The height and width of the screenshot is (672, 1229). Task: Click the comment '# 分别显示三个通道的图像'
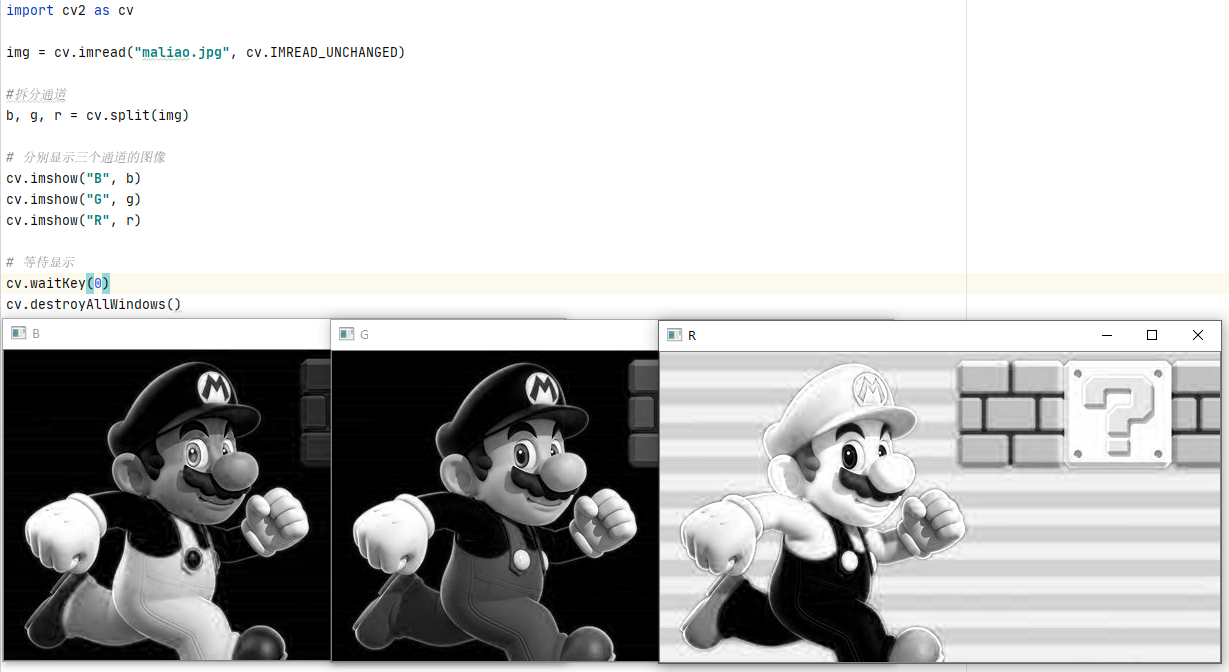[86, 157]
